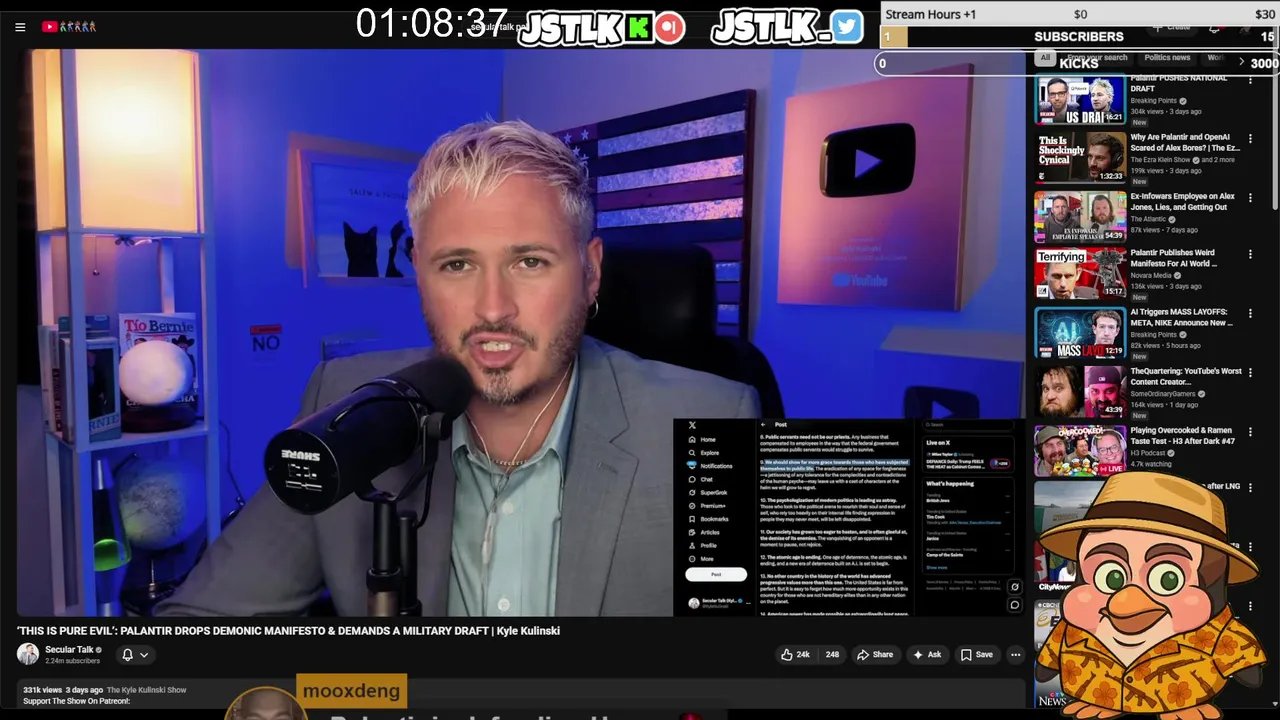Click the X logo in embedded post

tap(692, 425)
